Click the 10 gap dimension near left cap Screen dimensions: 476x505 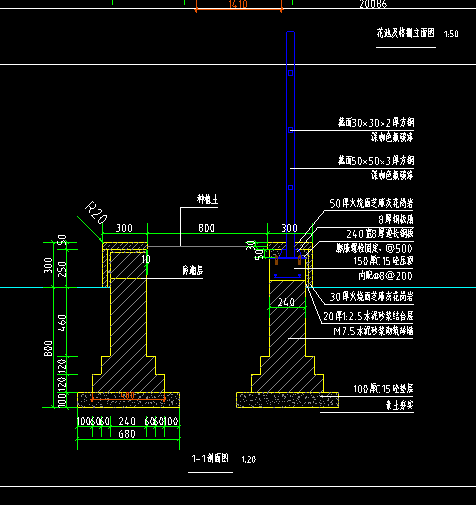point(146,259)
